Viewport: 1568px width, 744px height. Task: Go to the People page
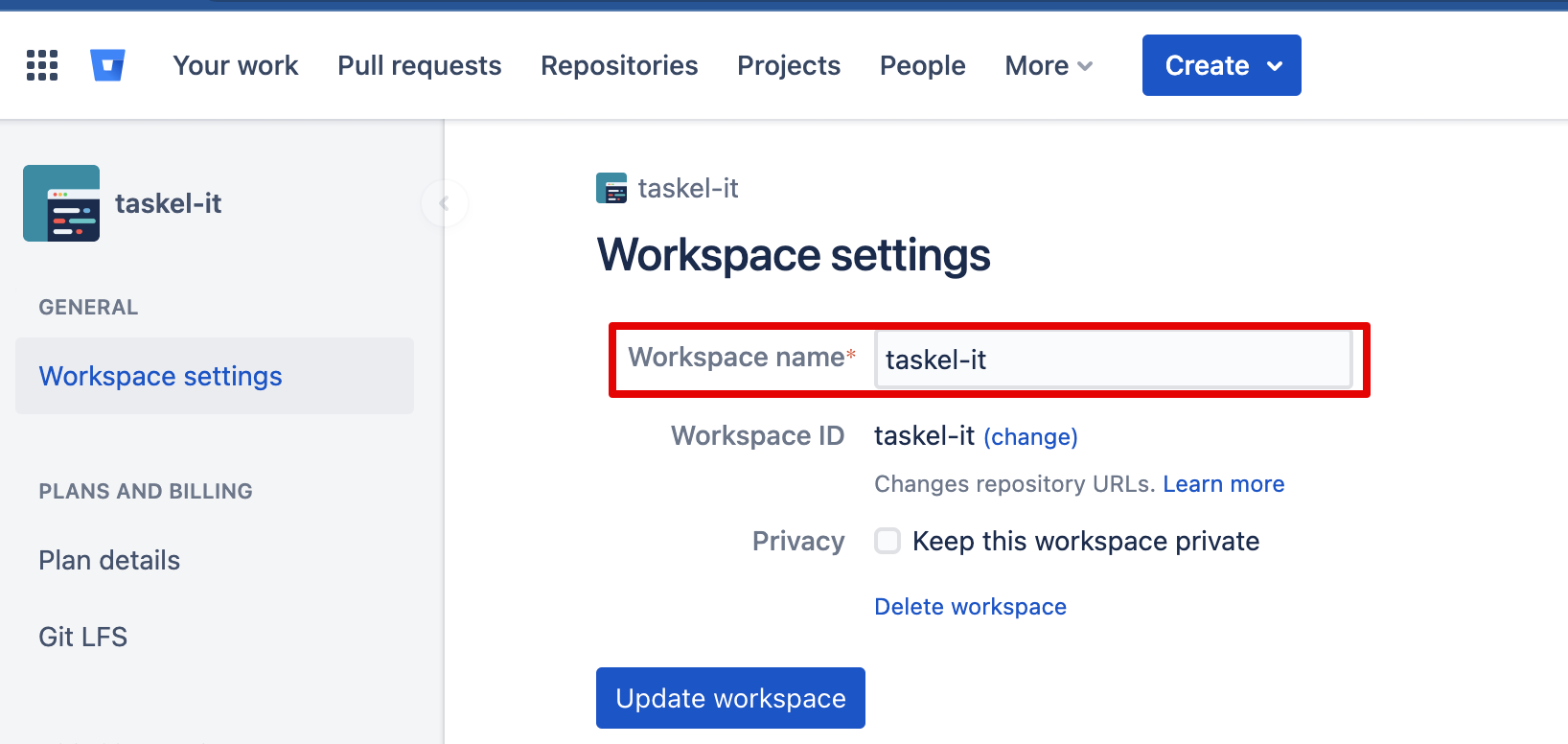click(922, 65)
